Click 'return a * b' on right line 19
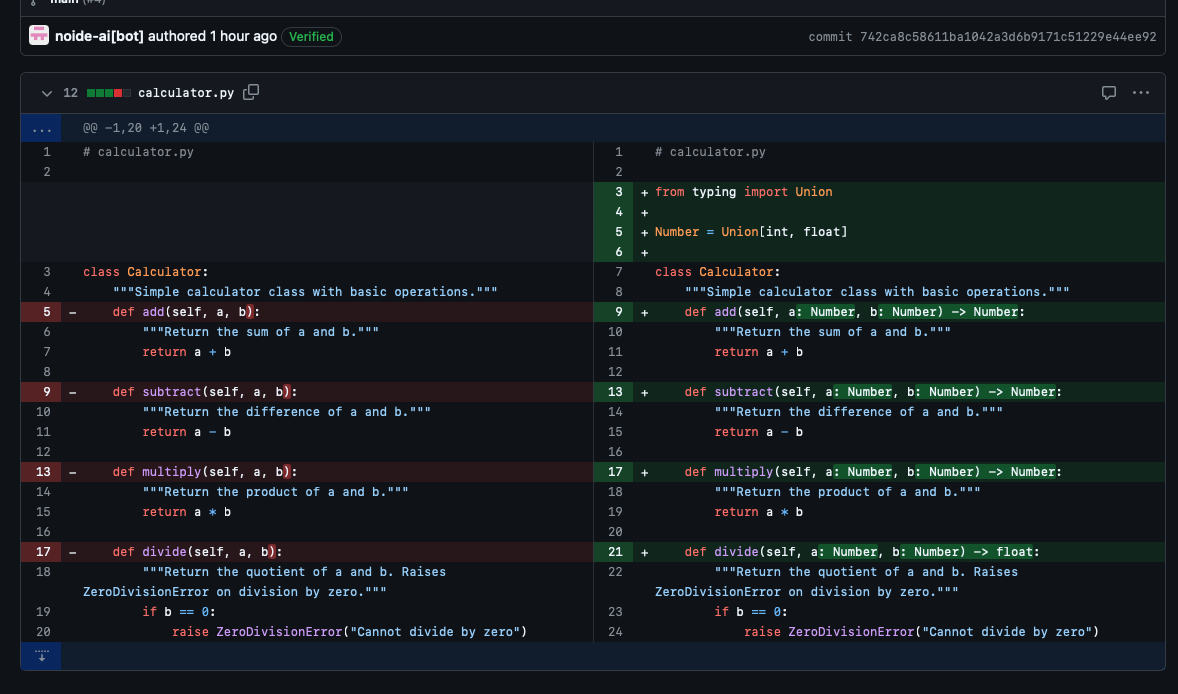 (x=758, y=512)
